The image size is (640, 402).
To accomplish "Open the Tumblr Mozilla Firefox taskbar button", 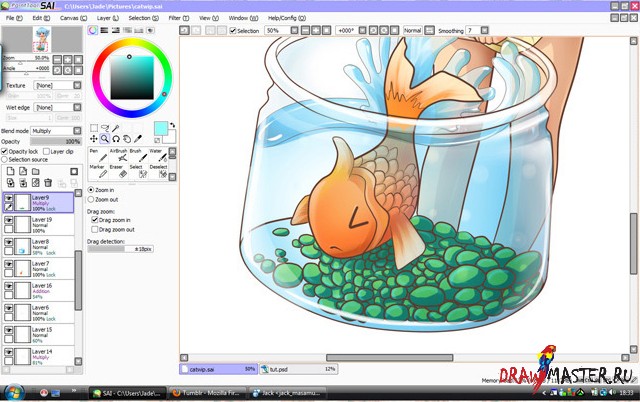I will pyautogui.click(x=207, y=393).
